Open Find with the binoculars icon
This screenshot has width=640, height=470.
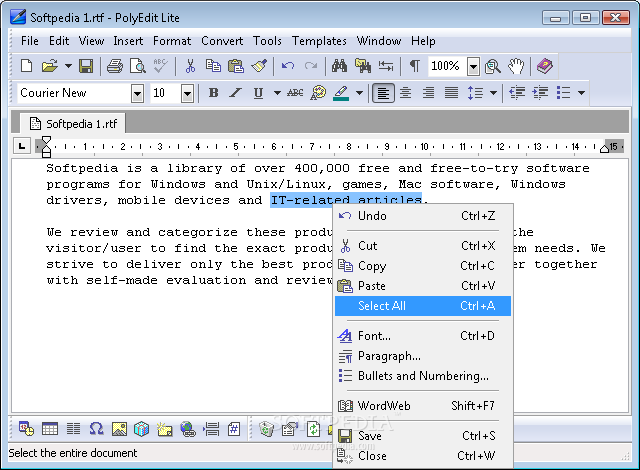(339, 66)
